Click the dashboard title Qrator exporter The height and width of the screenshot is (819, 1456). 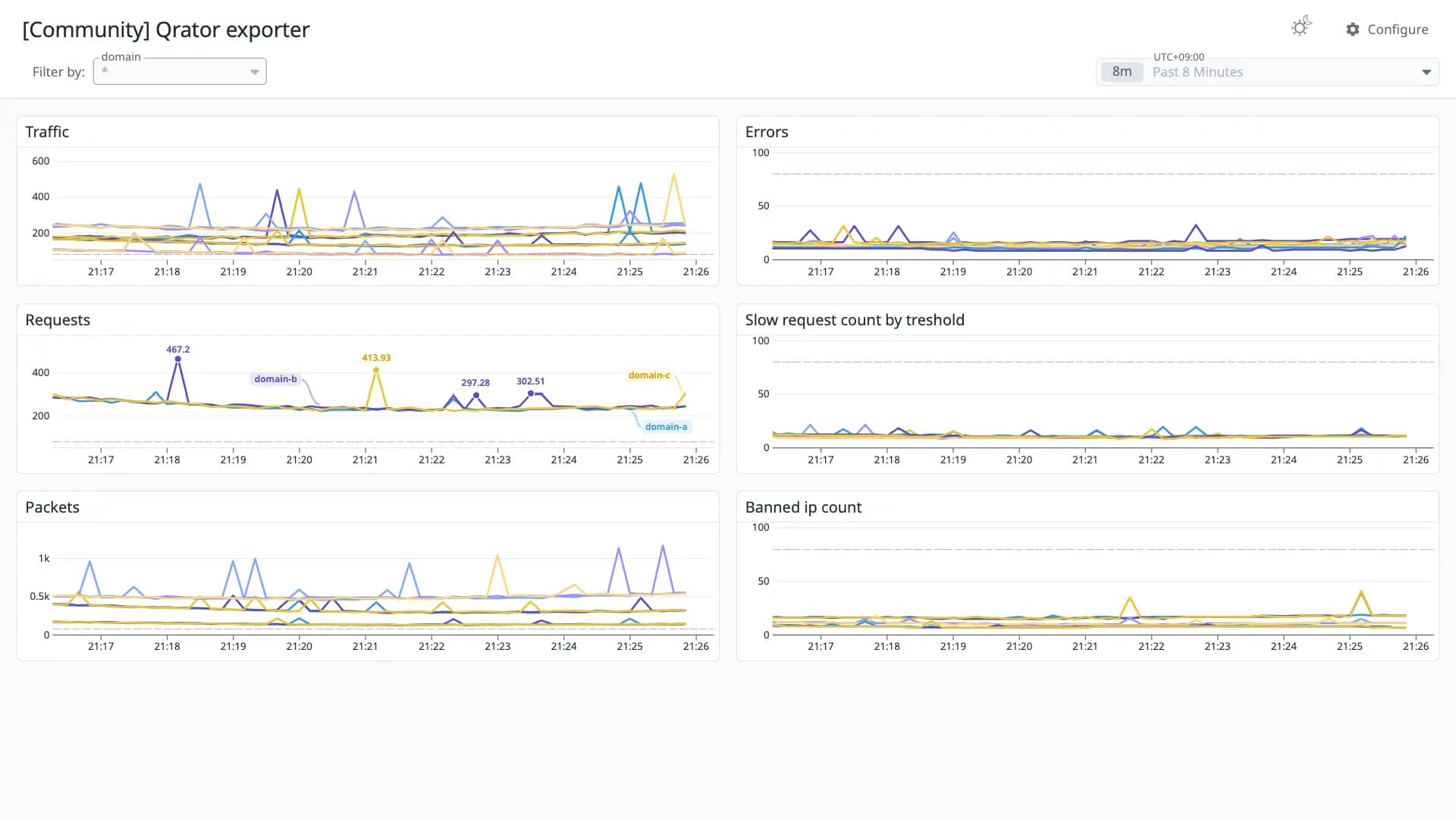coord(166,30)
